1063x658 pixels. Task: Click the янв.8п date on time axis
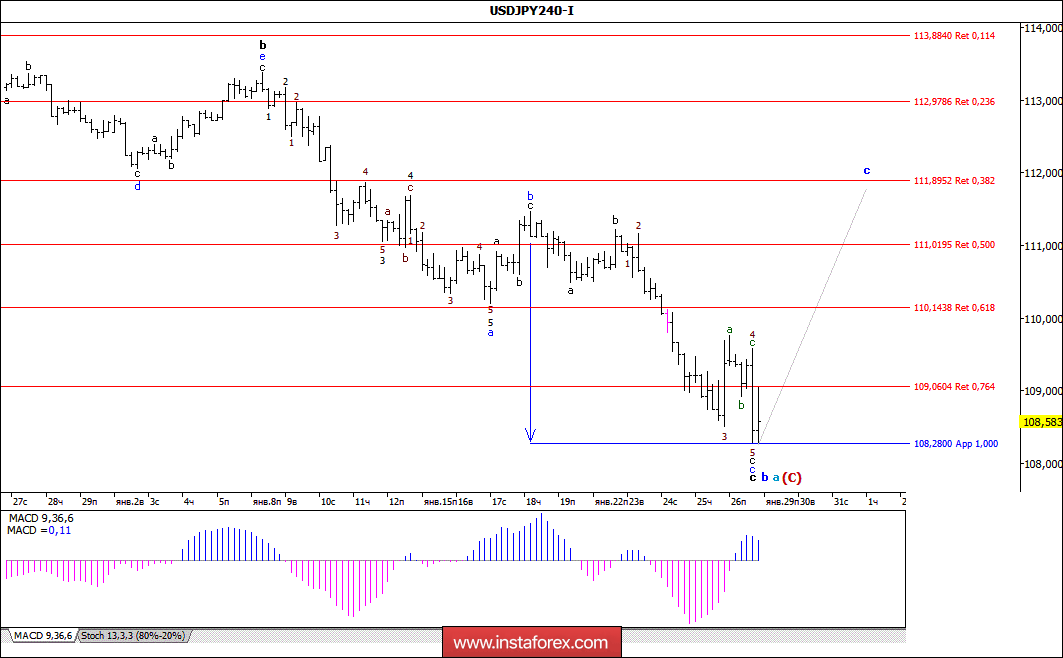[x=266, y=501]
